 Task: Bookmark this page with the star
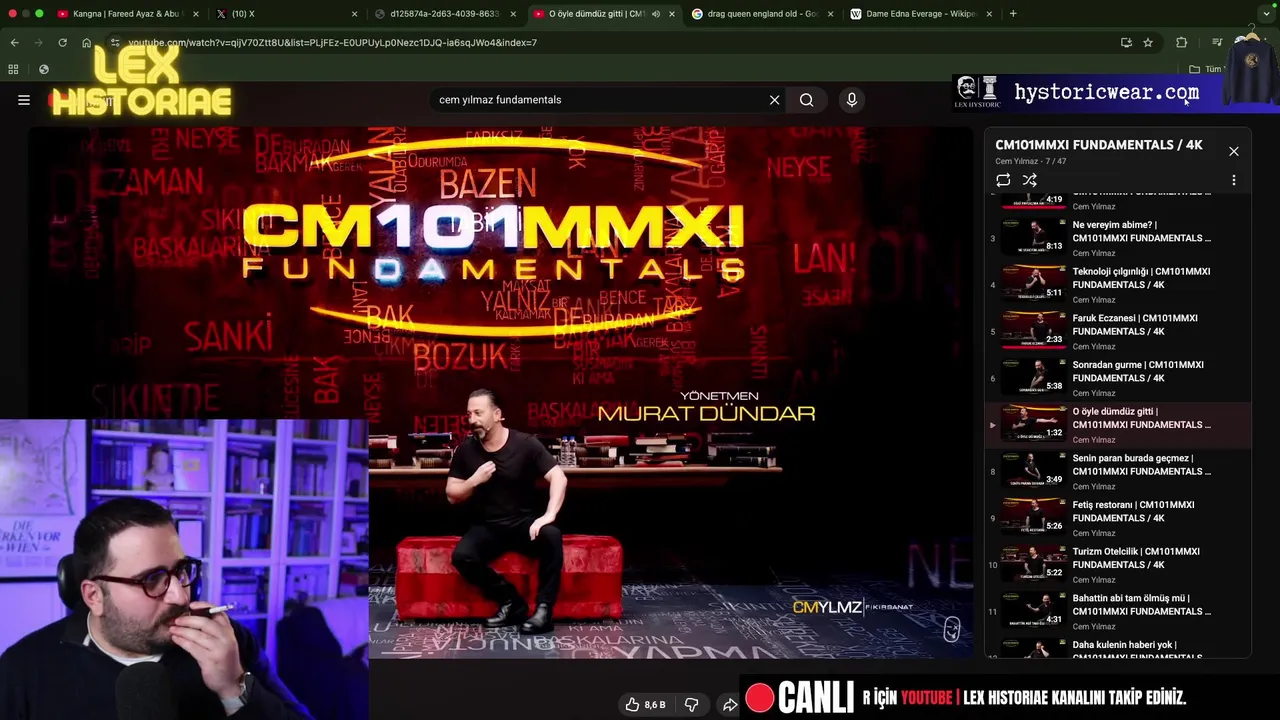[x=1148, y=43]
